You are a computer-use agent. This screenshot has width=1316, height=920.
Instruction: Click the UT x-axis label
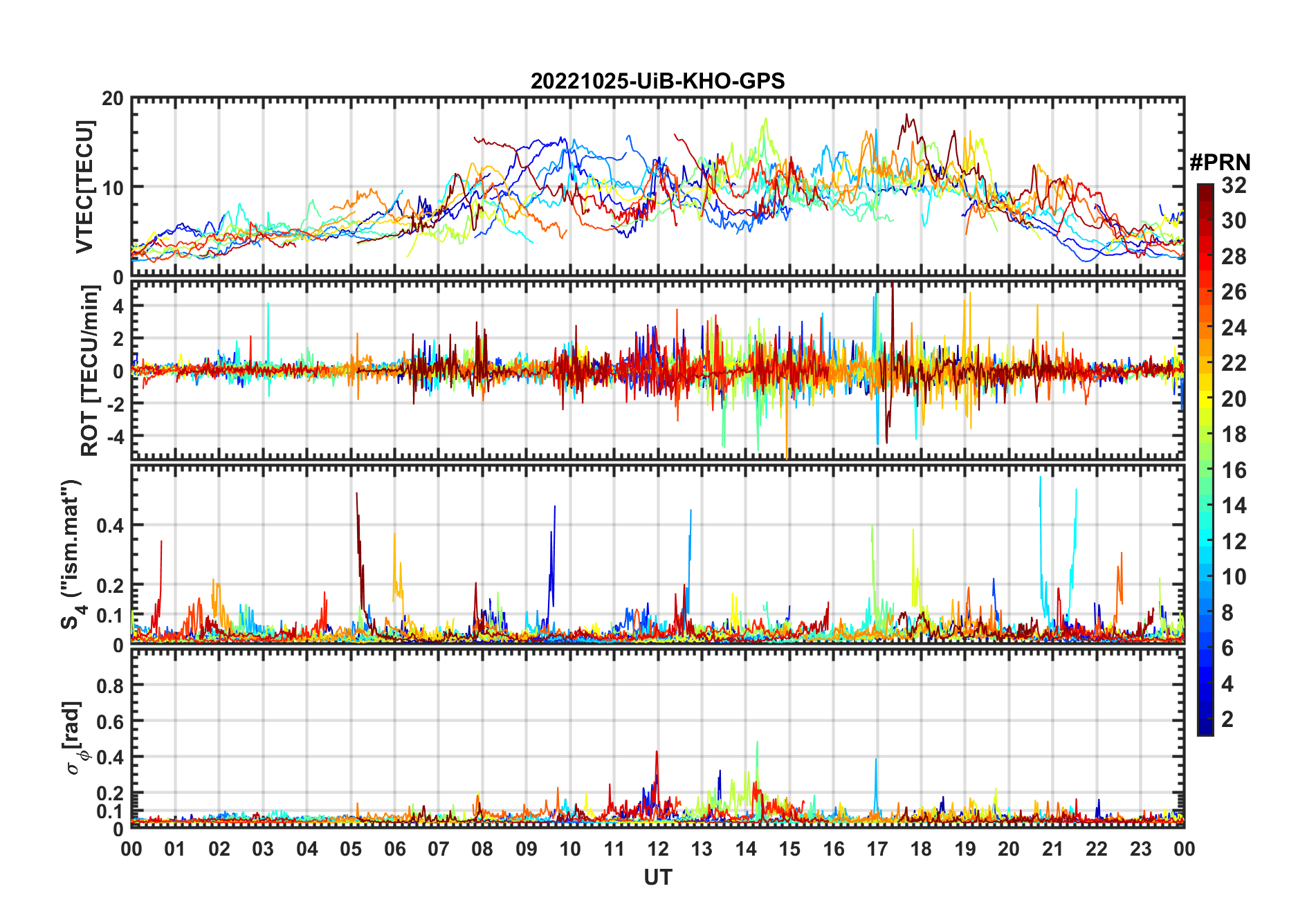click(x=657, y=878)
